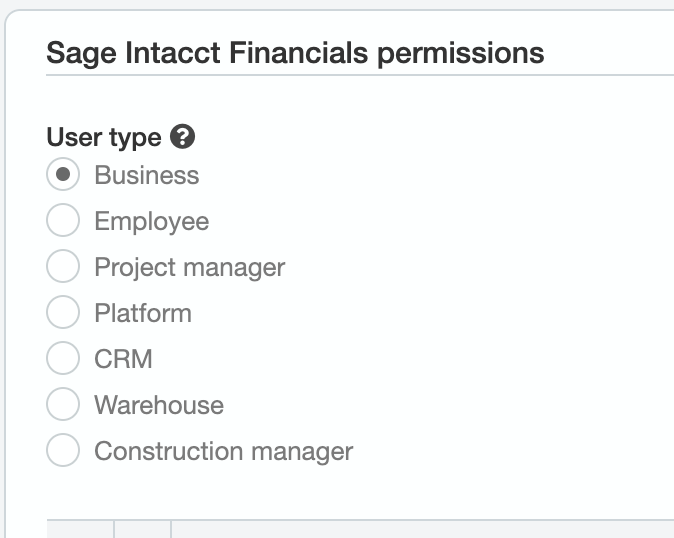This screenshot has width=674, height=538.
Task: Select the Employee radio button
Action: 63,221
